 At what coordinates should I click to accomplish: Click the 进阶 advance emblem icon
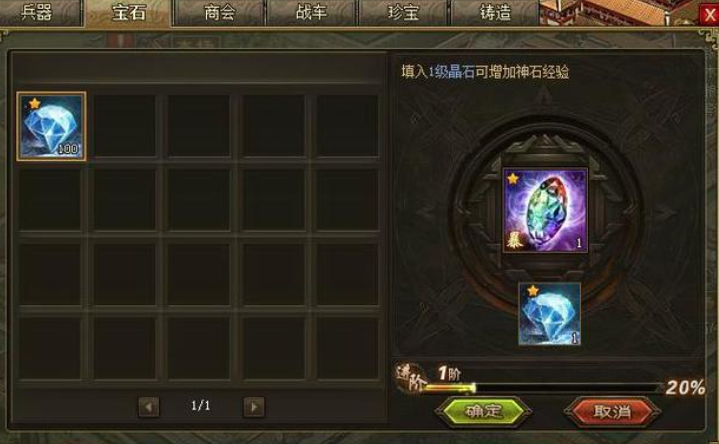tap(410, 378)
